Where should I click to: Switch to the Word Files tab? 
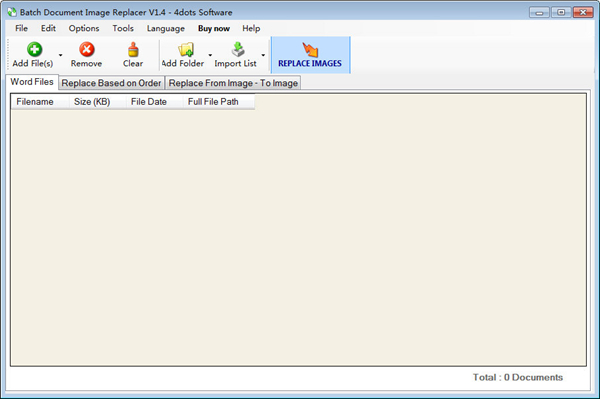click(x=32, y=82)
